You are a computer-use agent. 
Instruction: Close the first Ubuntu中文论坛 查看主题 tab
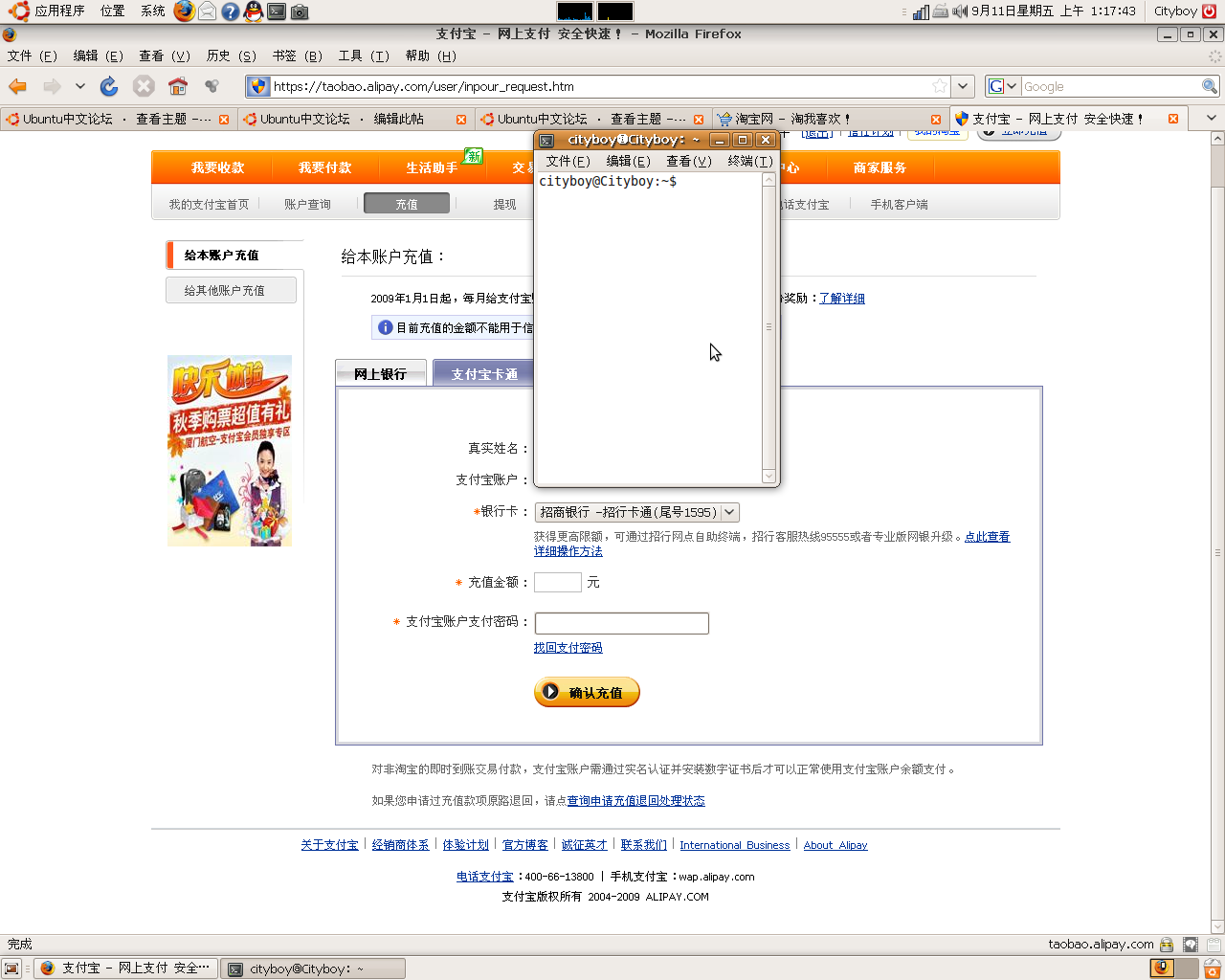224,119
